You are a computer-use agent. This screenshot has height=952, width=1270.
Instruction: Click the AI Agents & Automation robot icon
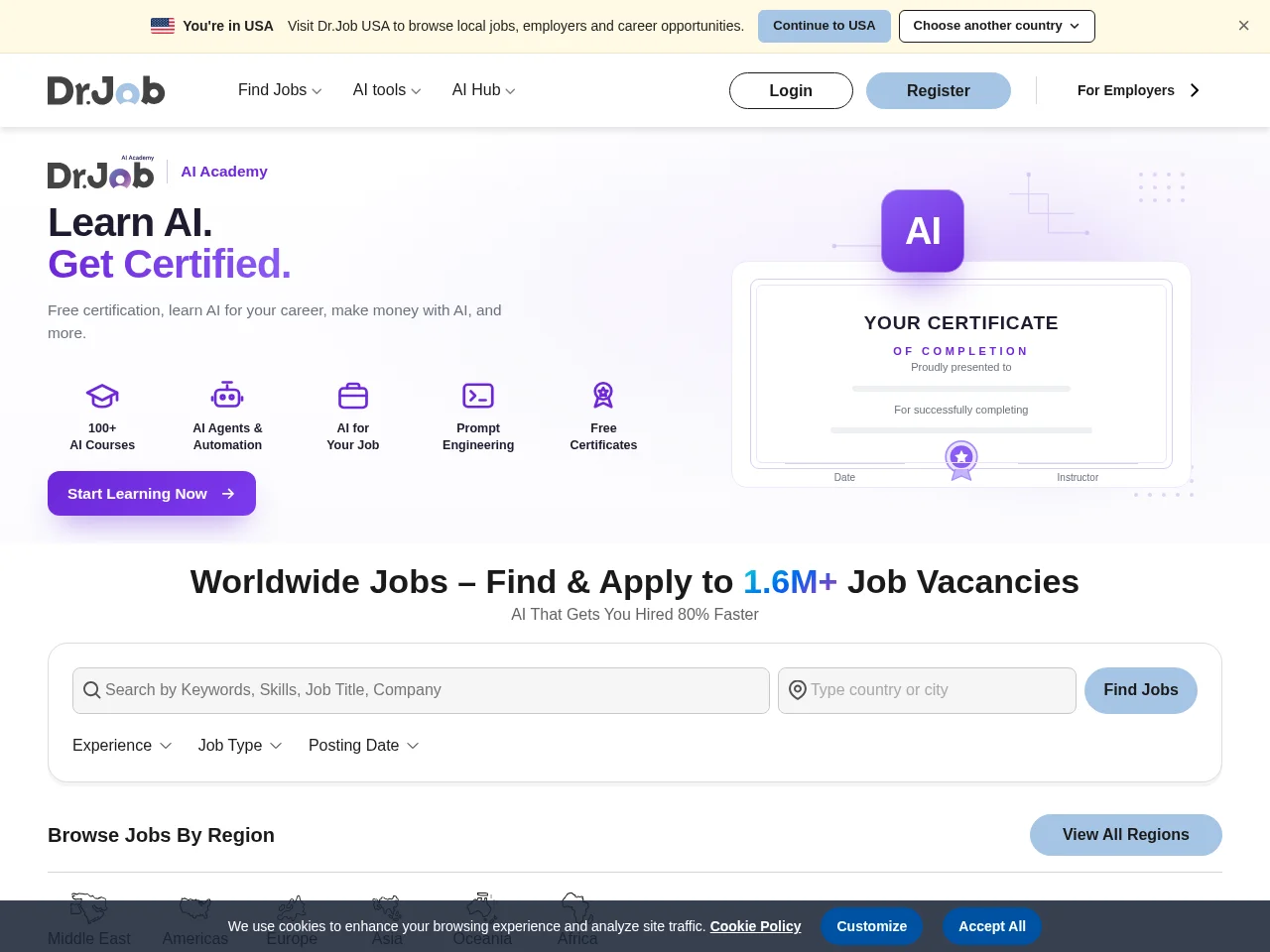pyautogui.click(x=227, y=395)
